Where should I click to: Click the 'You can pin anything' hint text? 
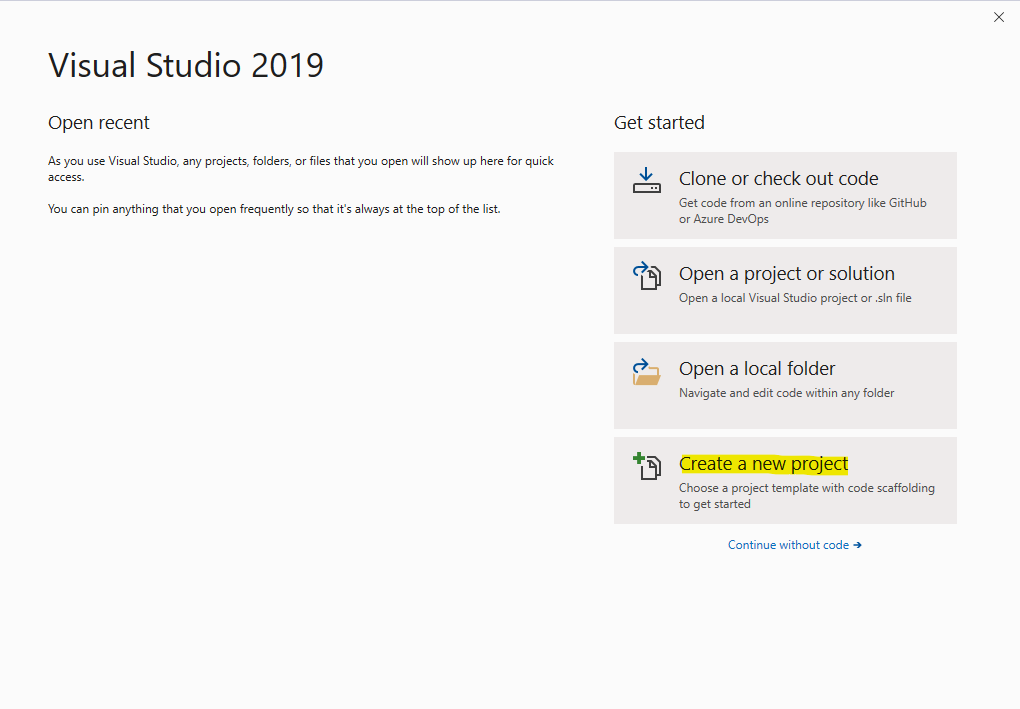274,209
